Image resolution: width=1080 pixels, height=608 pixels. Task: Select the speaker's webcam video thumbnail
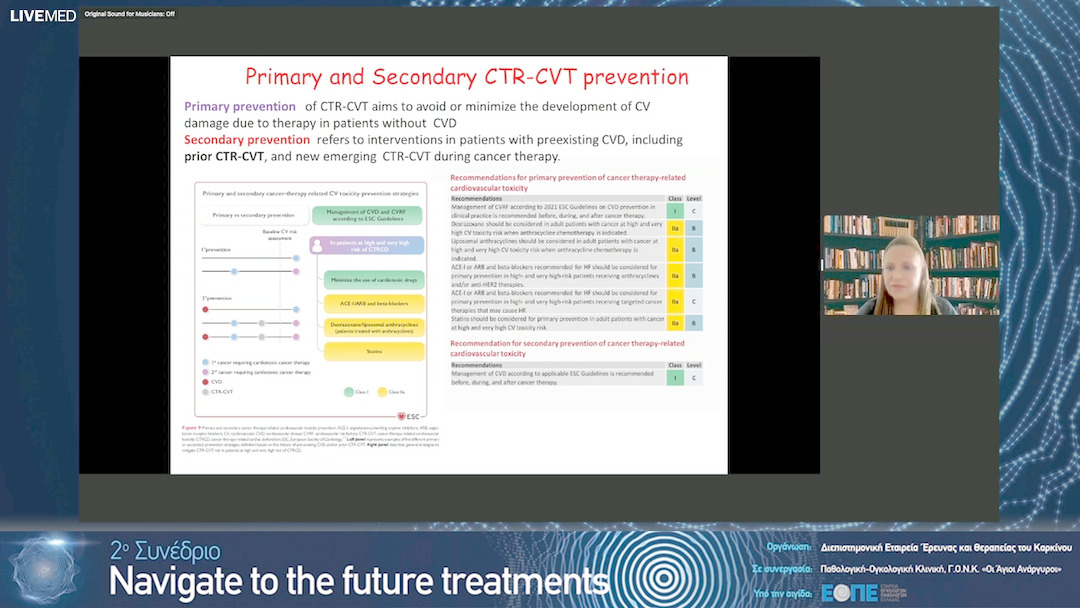(910, 265)
